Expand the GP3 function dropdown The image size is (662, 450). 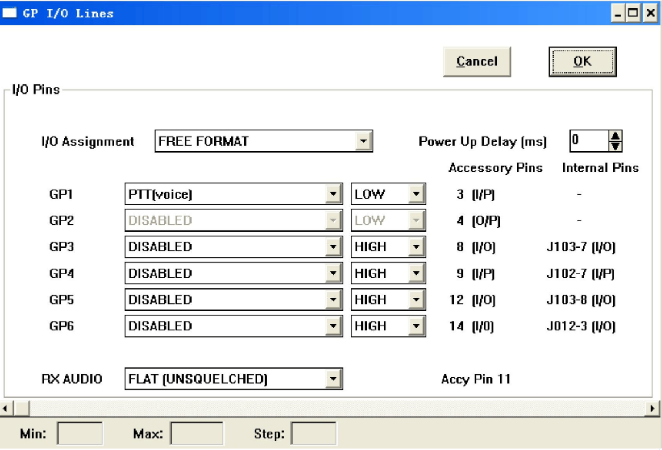point(332,247)
